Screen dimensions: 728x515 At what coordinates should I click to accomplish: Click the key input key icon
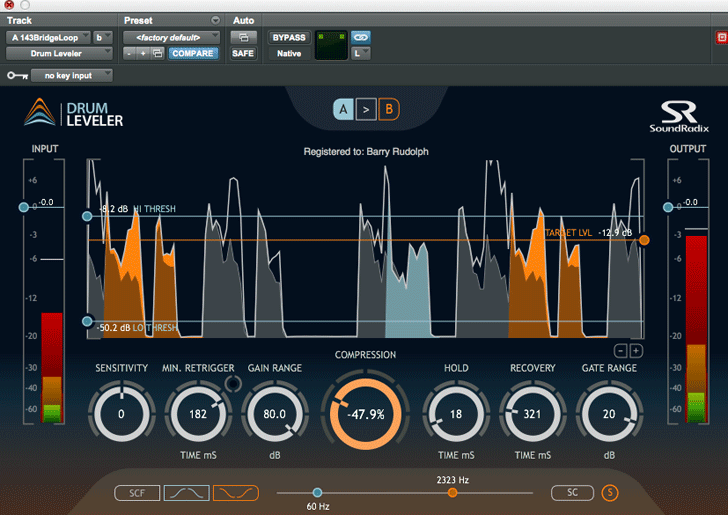(x=18, y=75)
